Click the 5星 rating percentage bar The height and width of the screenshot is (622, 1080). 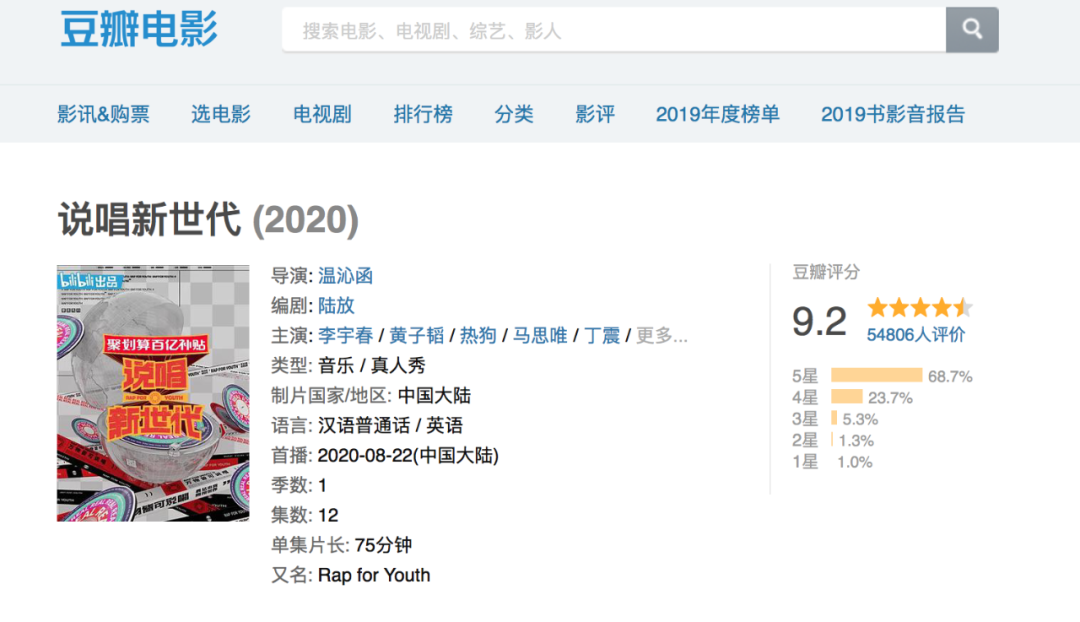(876, 376)
